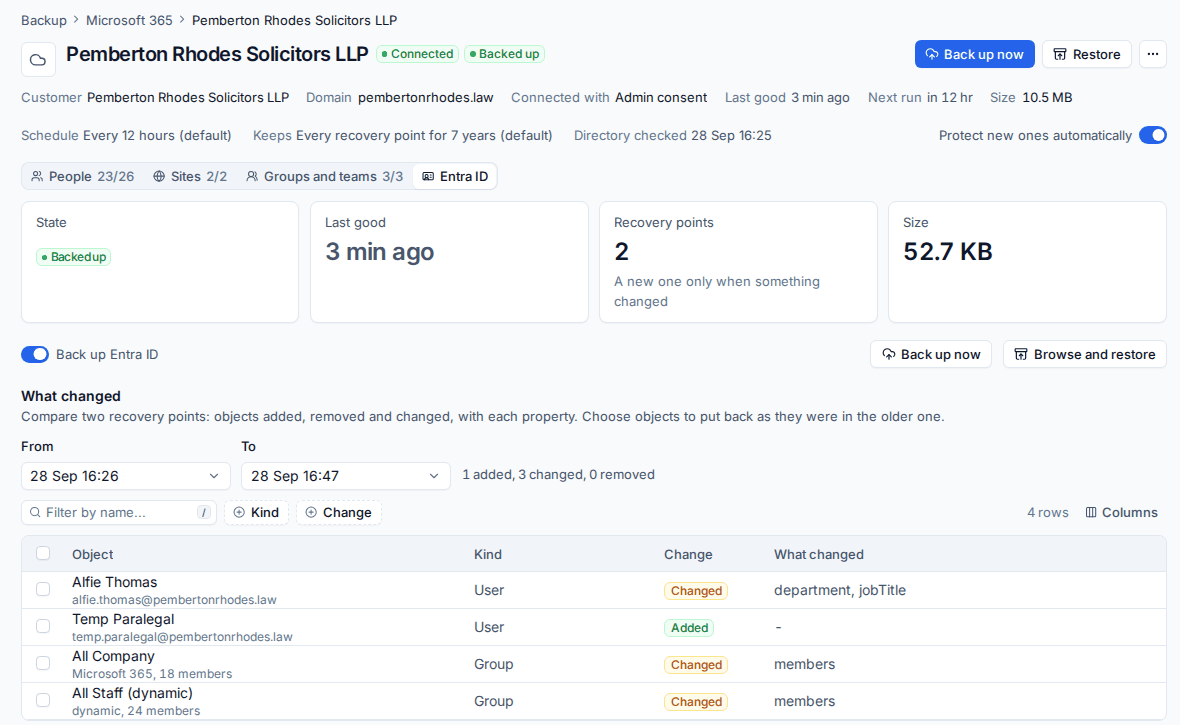Click the Columns layout icon
This screenshot has height=725, width=1180.
(x=1091, y=513)
